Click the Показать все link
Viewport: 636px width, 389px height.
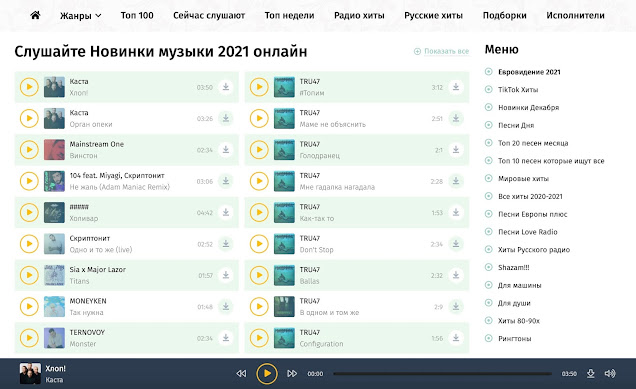(441, 52)
